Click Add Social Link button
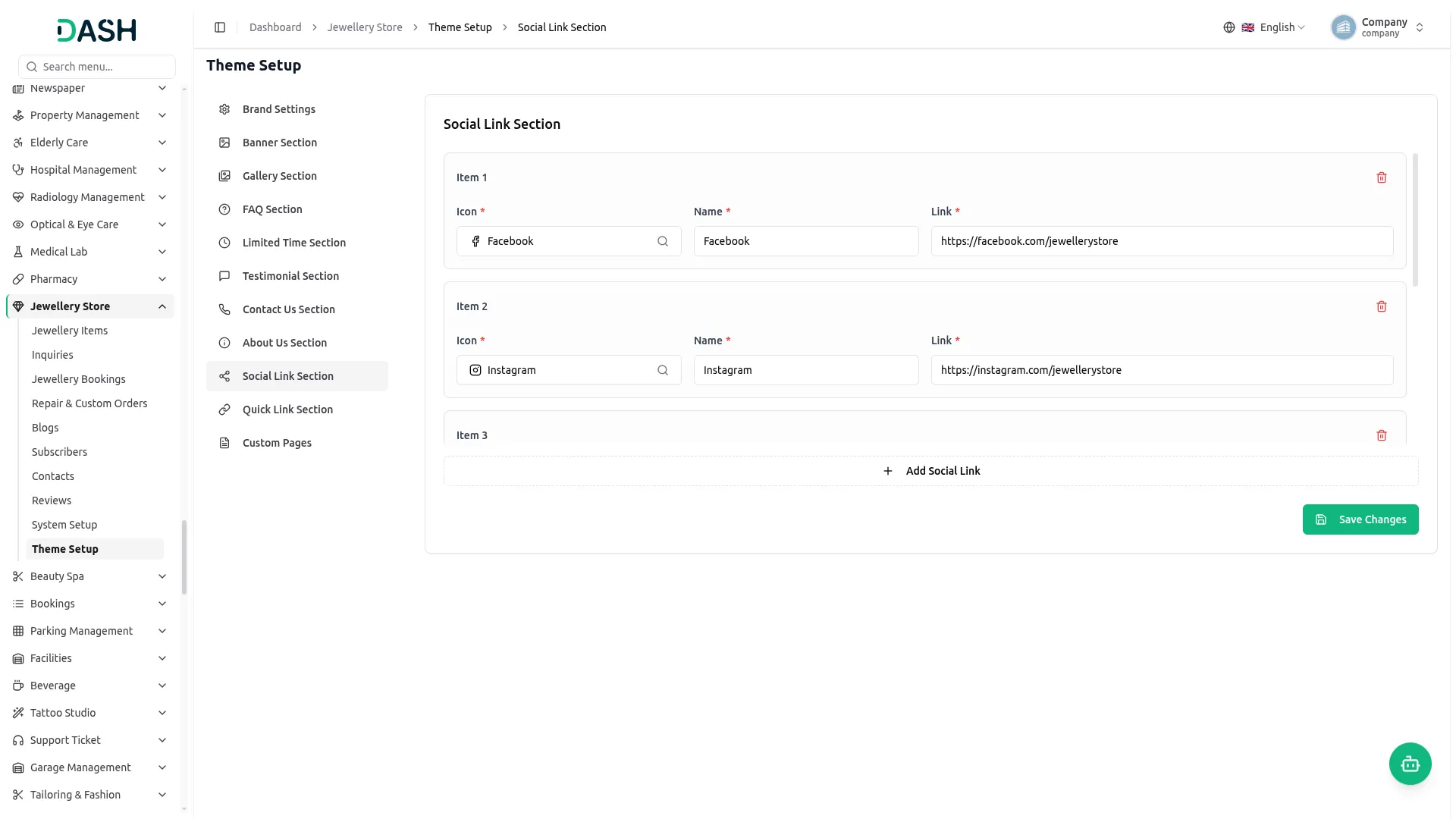 click(931, 471)
